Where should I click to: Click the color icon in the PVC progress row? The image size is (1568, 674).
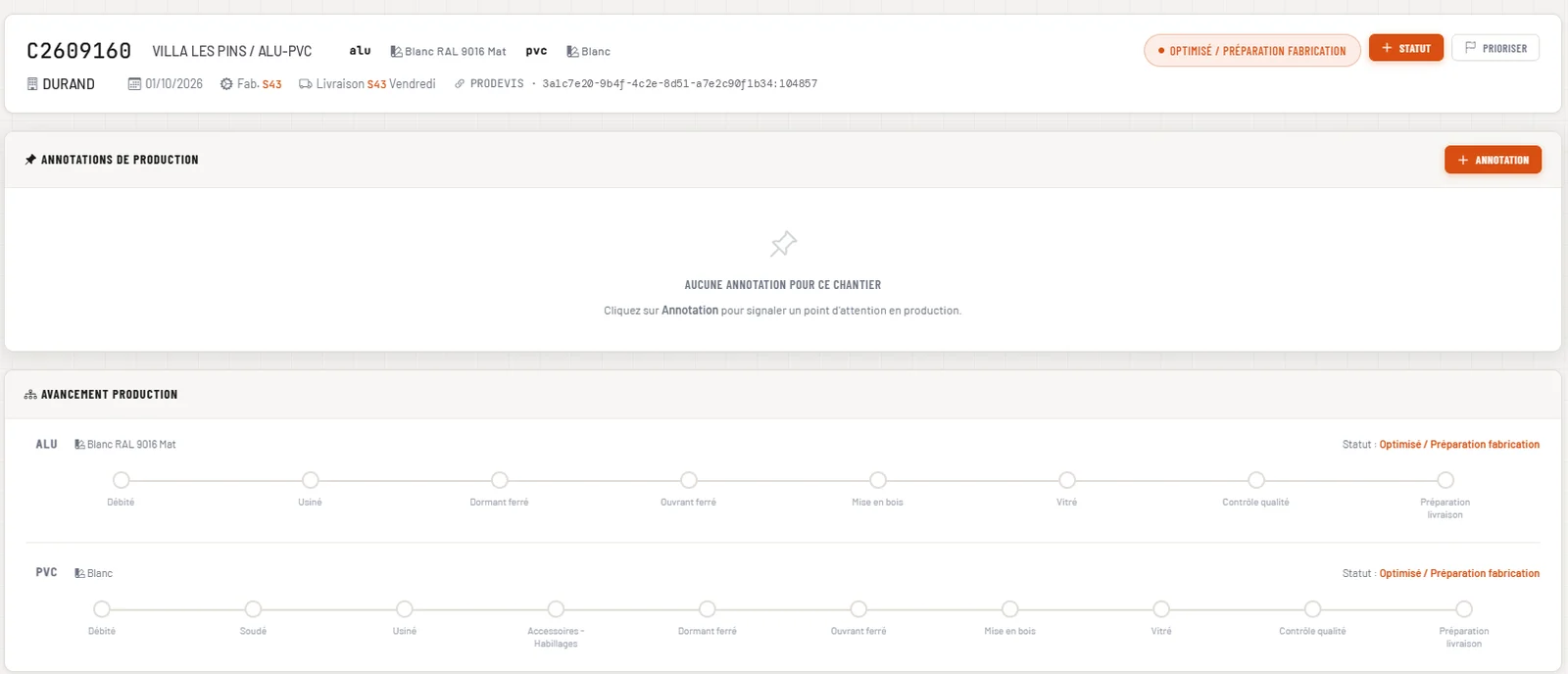point(79,573)
